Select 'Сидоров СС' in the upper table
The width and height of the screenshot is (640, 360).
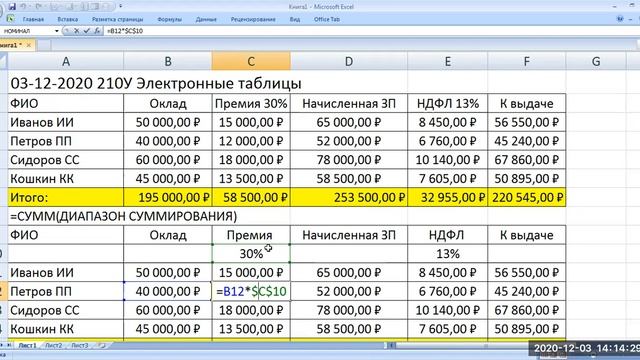pos(66,160)
